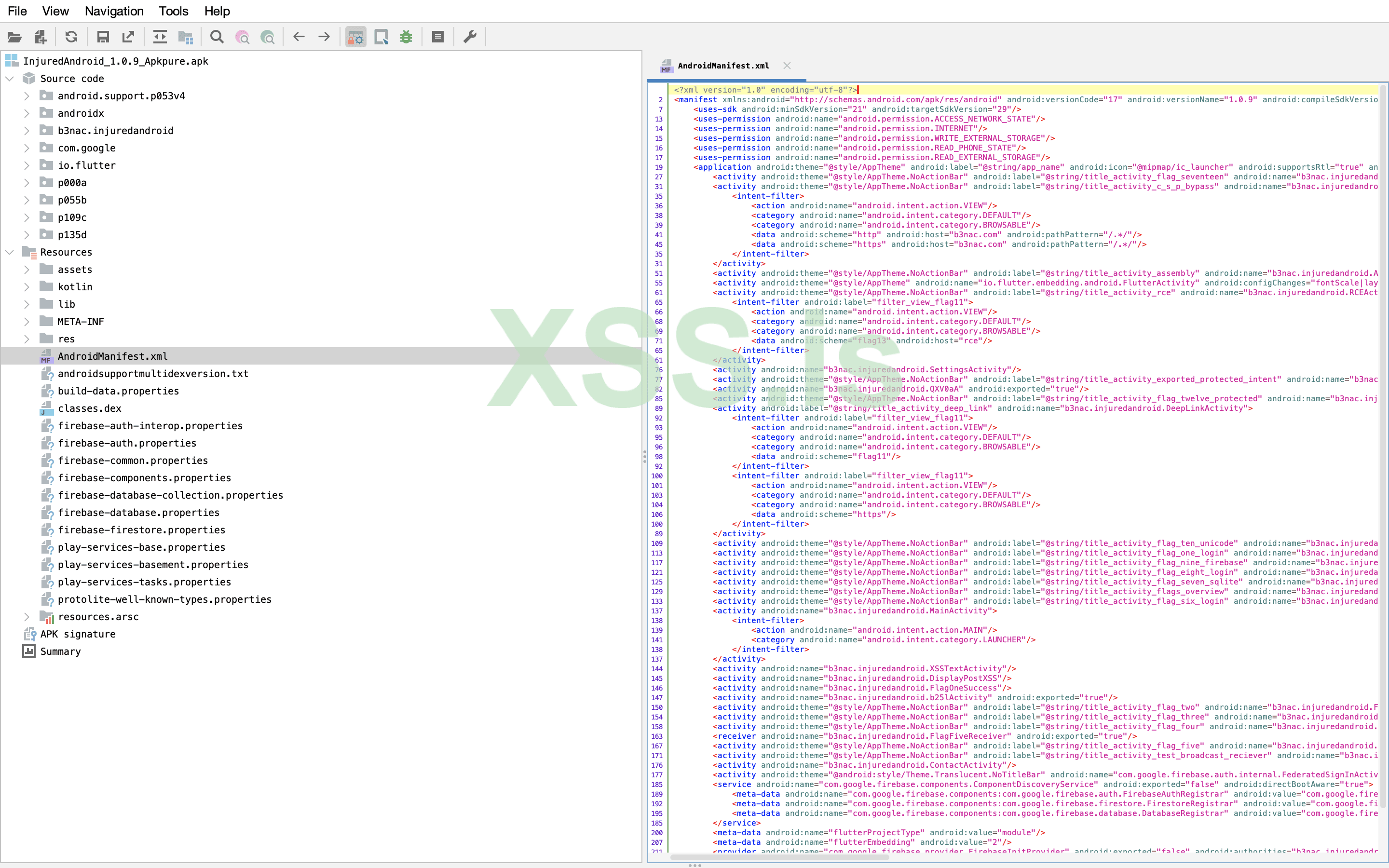Viewport: 1389px width, 868px height.
Task: Open classes.dex in the file tree
Action: (89, 408)
